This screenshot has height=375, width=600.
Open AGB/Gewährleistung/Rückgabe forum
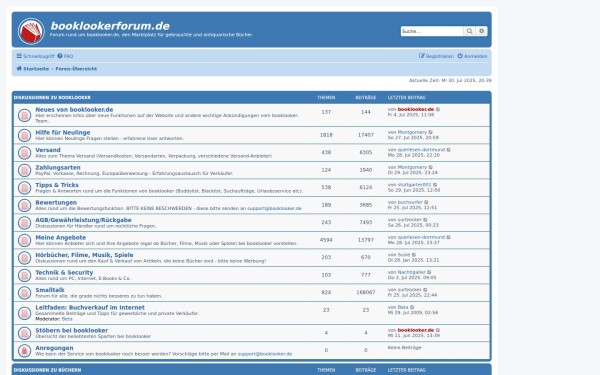click(x=83, y=220)
